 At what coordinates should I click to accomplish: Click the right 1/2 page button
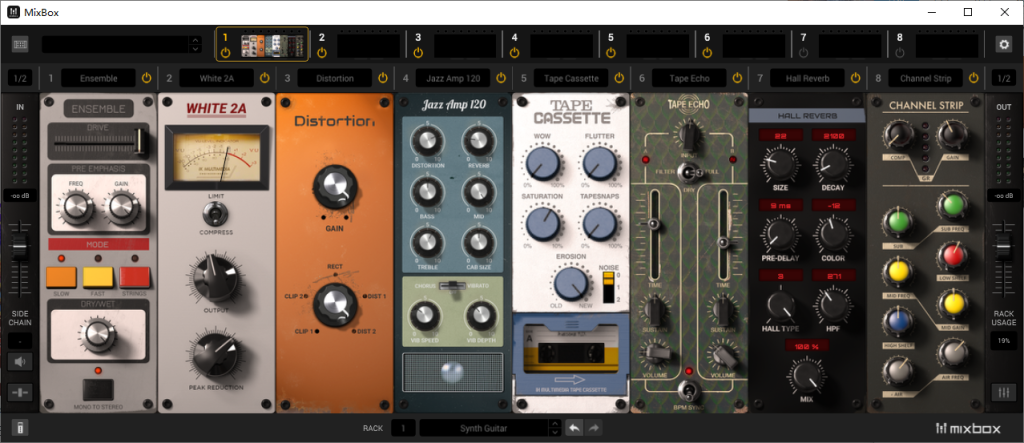pos(1003,78)
